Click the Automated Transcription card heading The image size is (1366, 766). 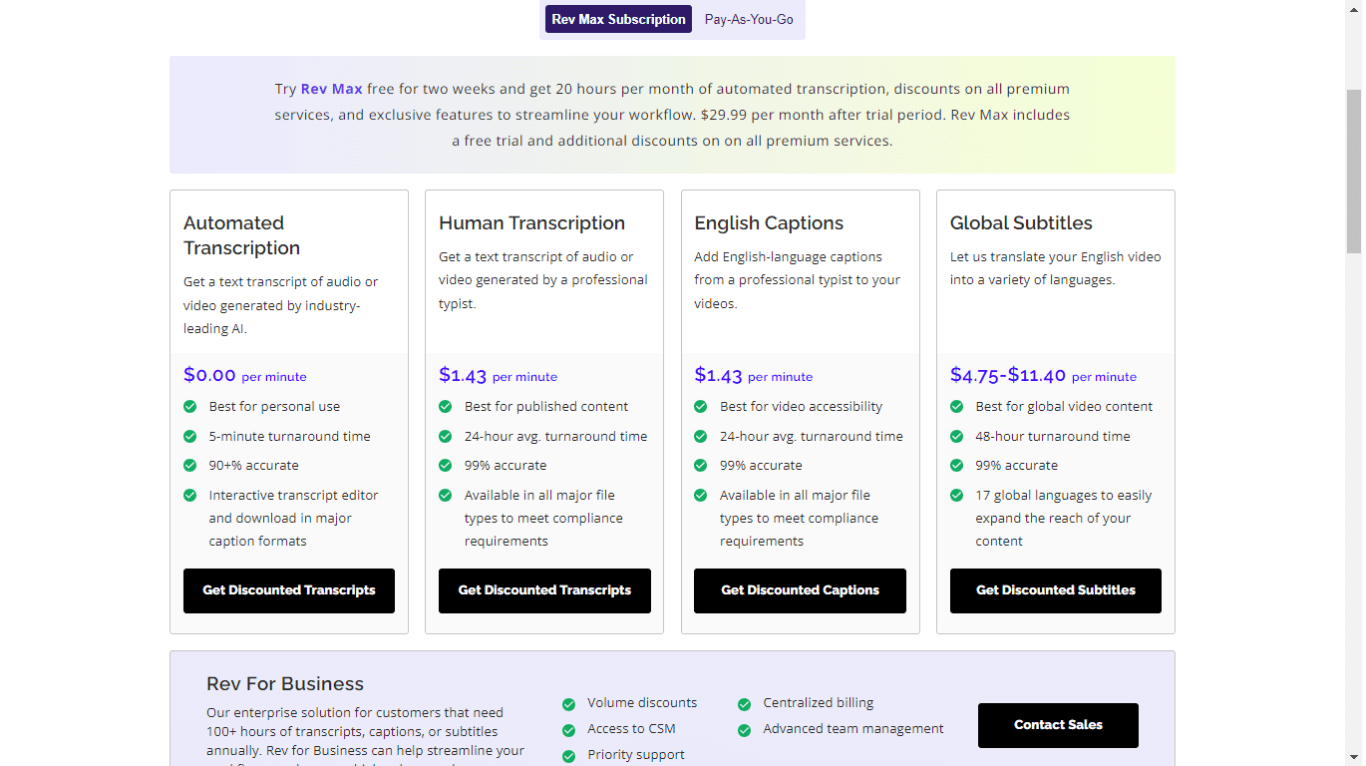point(241,235)
